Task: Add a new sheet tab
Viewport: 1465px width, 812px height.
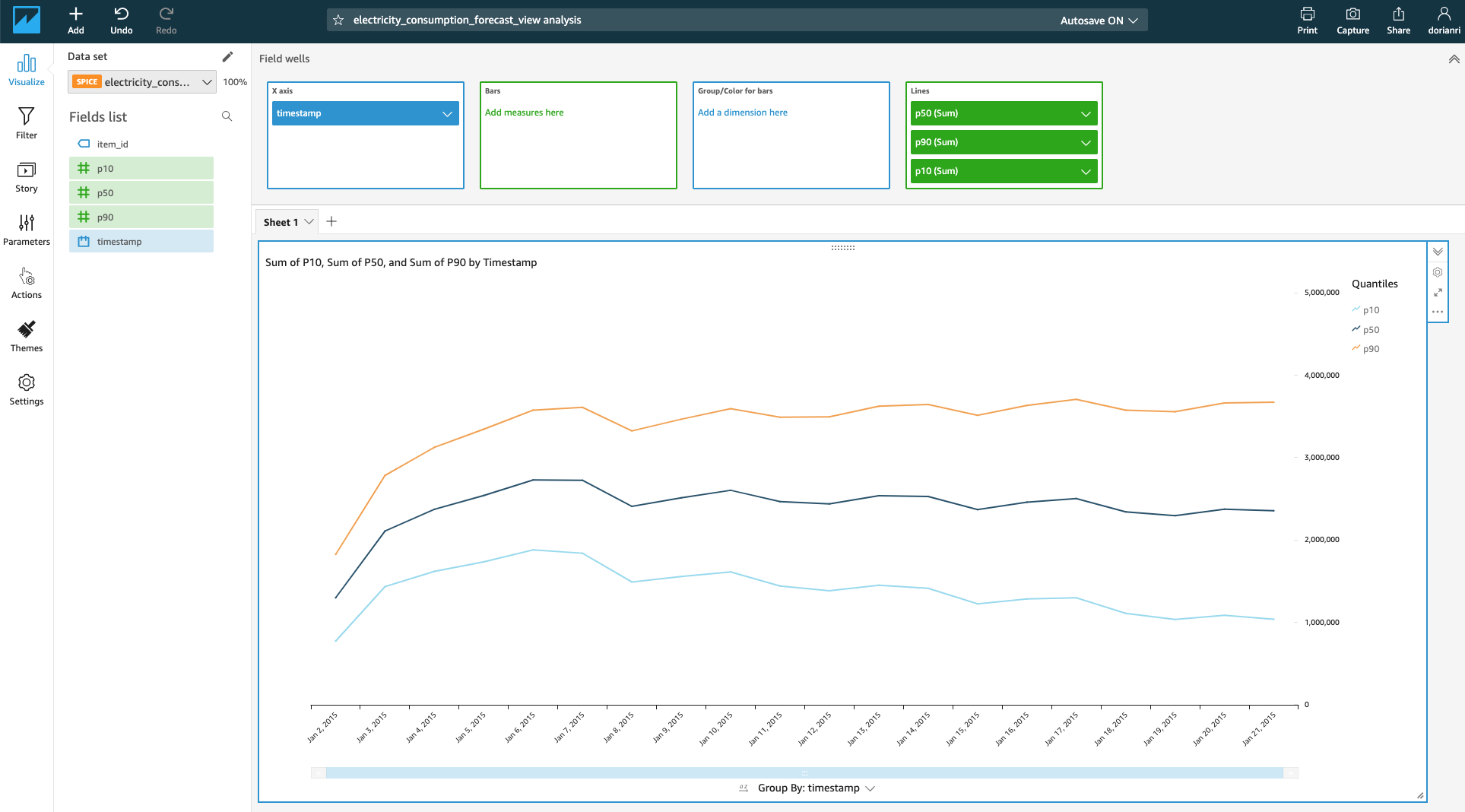Action: (x=331, y=222)
